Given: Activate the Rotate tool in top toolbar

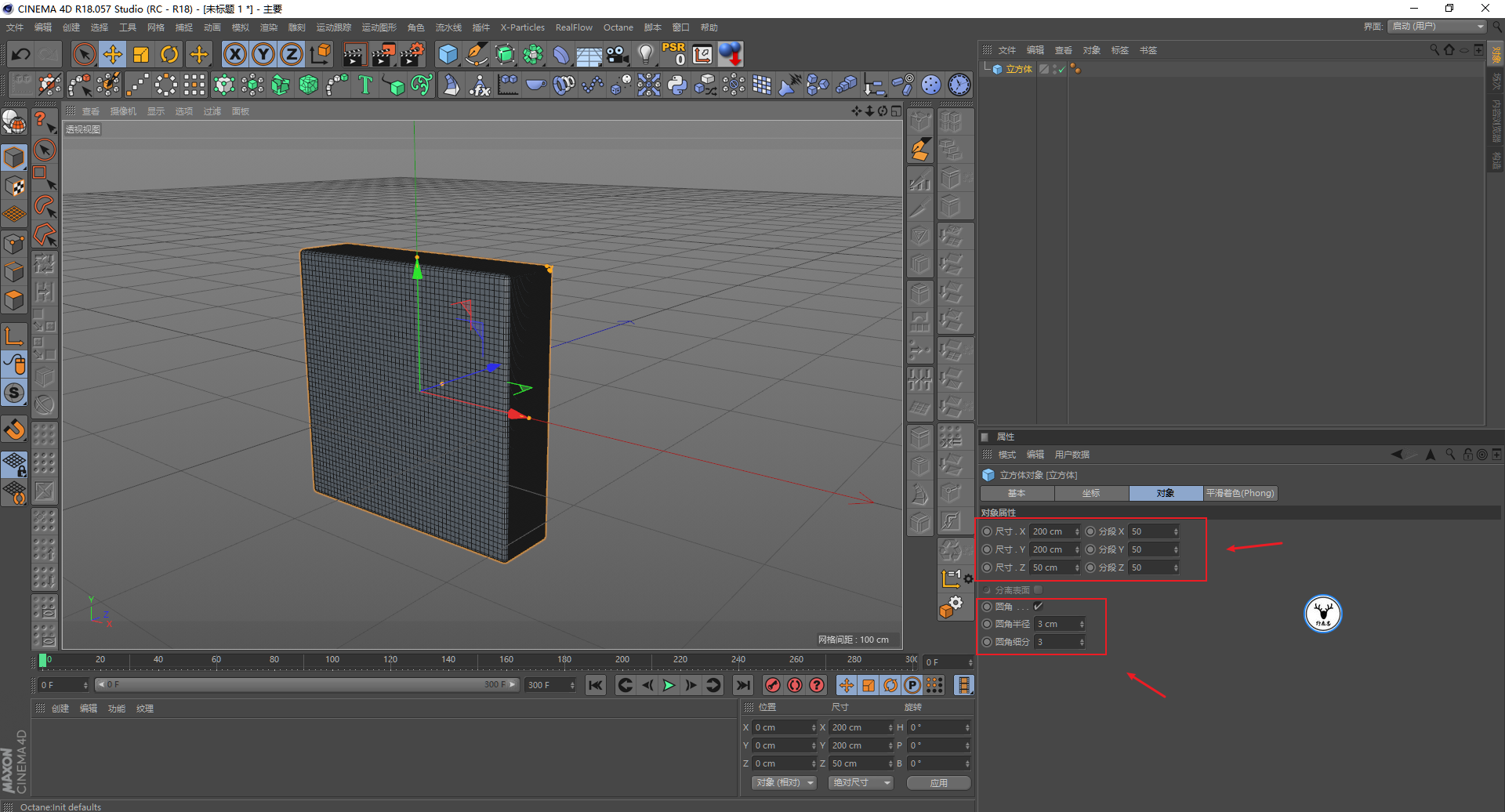Looking at the screenshot, I should [169, 54].
